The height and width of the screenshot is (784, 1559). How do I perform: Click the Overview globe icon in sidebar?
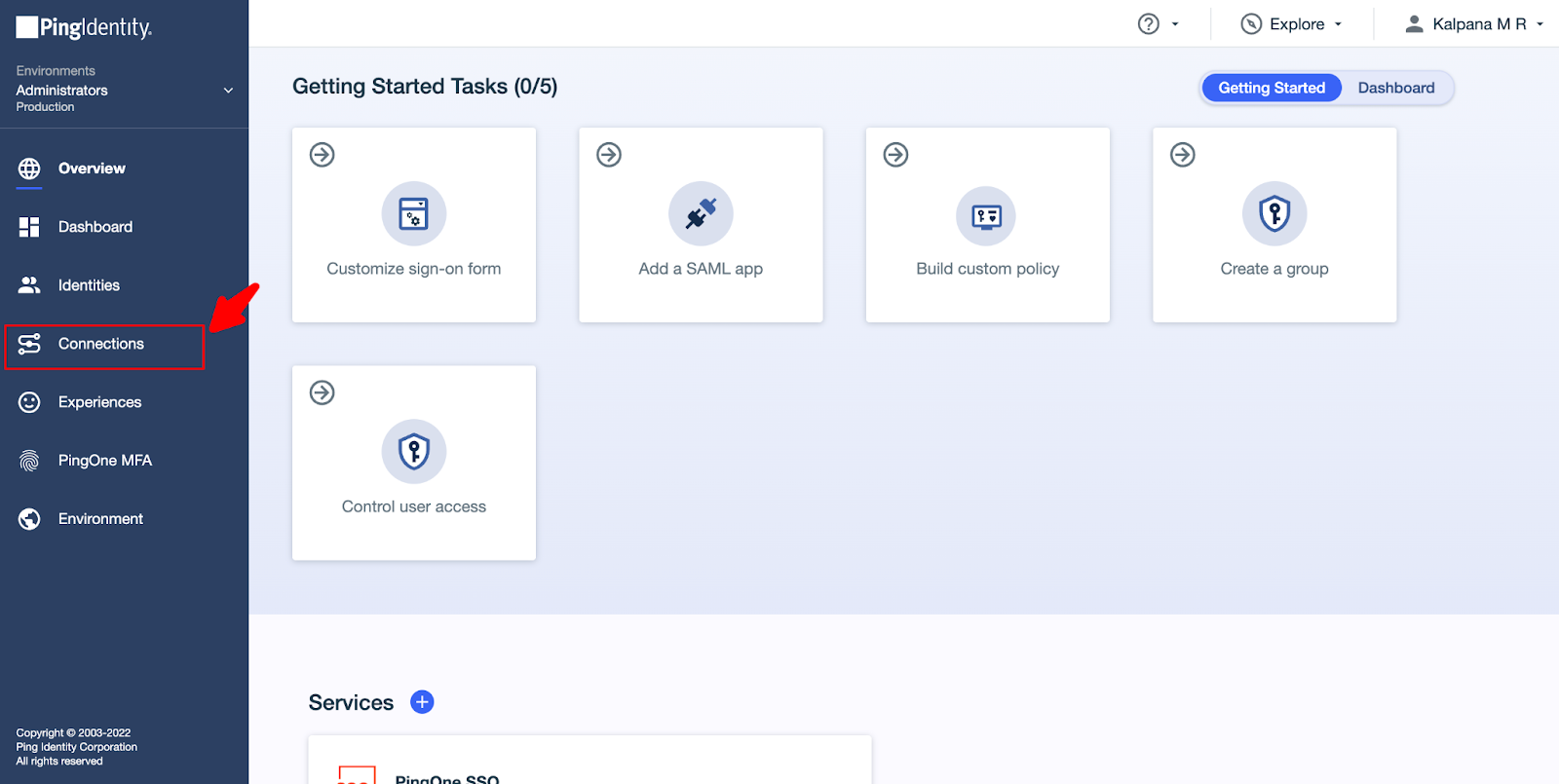29,168
